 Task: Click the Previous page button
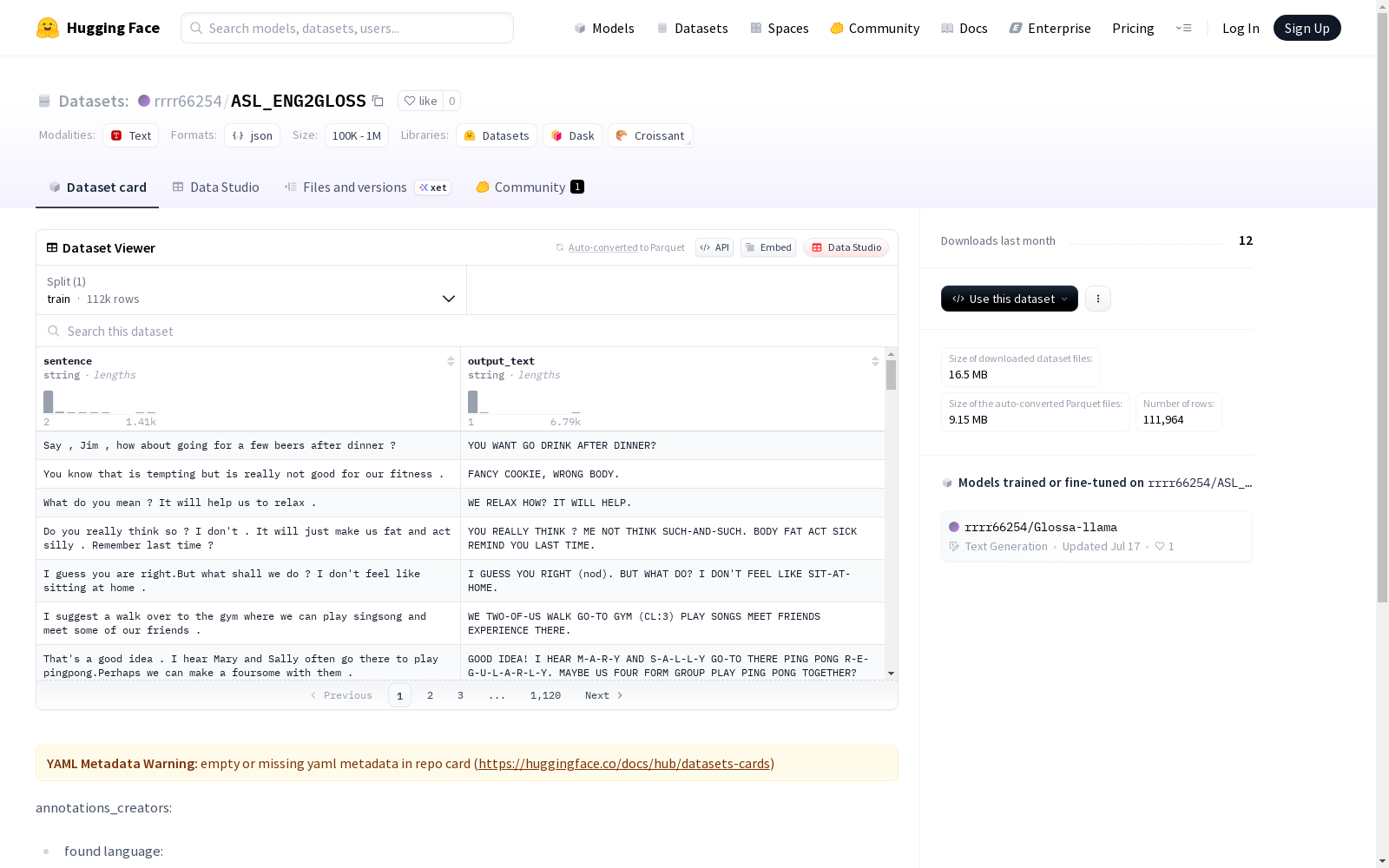pos(341,695)
